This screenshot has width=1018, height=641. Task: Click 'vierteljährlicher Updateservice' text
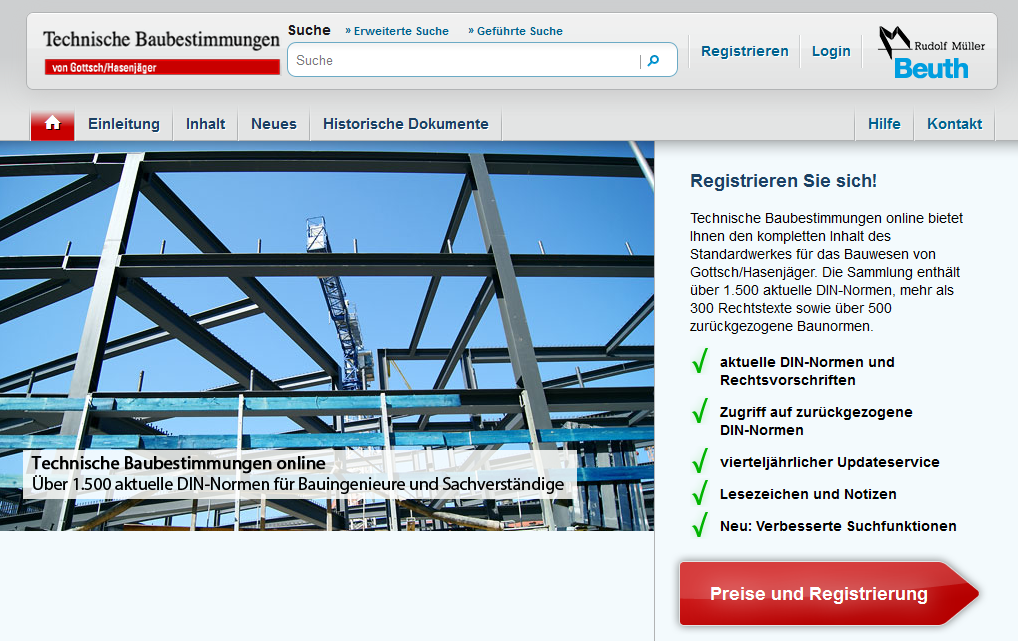(830, 462)
